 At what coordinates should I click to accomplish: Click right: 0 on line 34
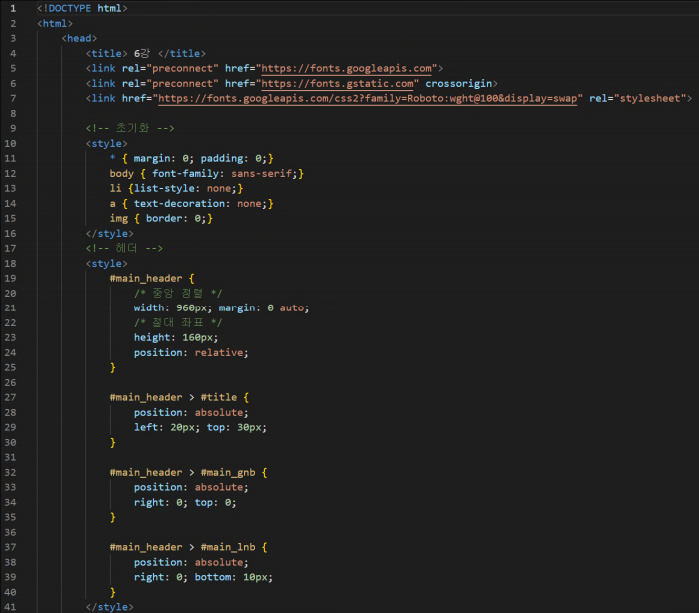pos(160,502)
